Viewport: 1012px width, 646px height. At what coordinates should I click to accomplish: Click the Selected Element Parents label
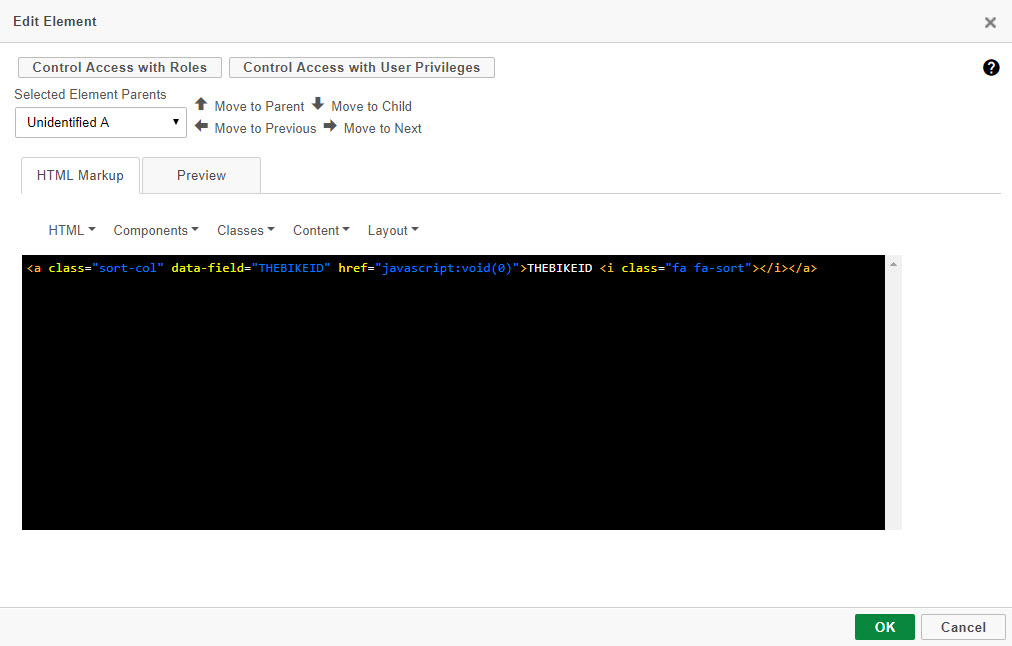(x=90, y=94)
